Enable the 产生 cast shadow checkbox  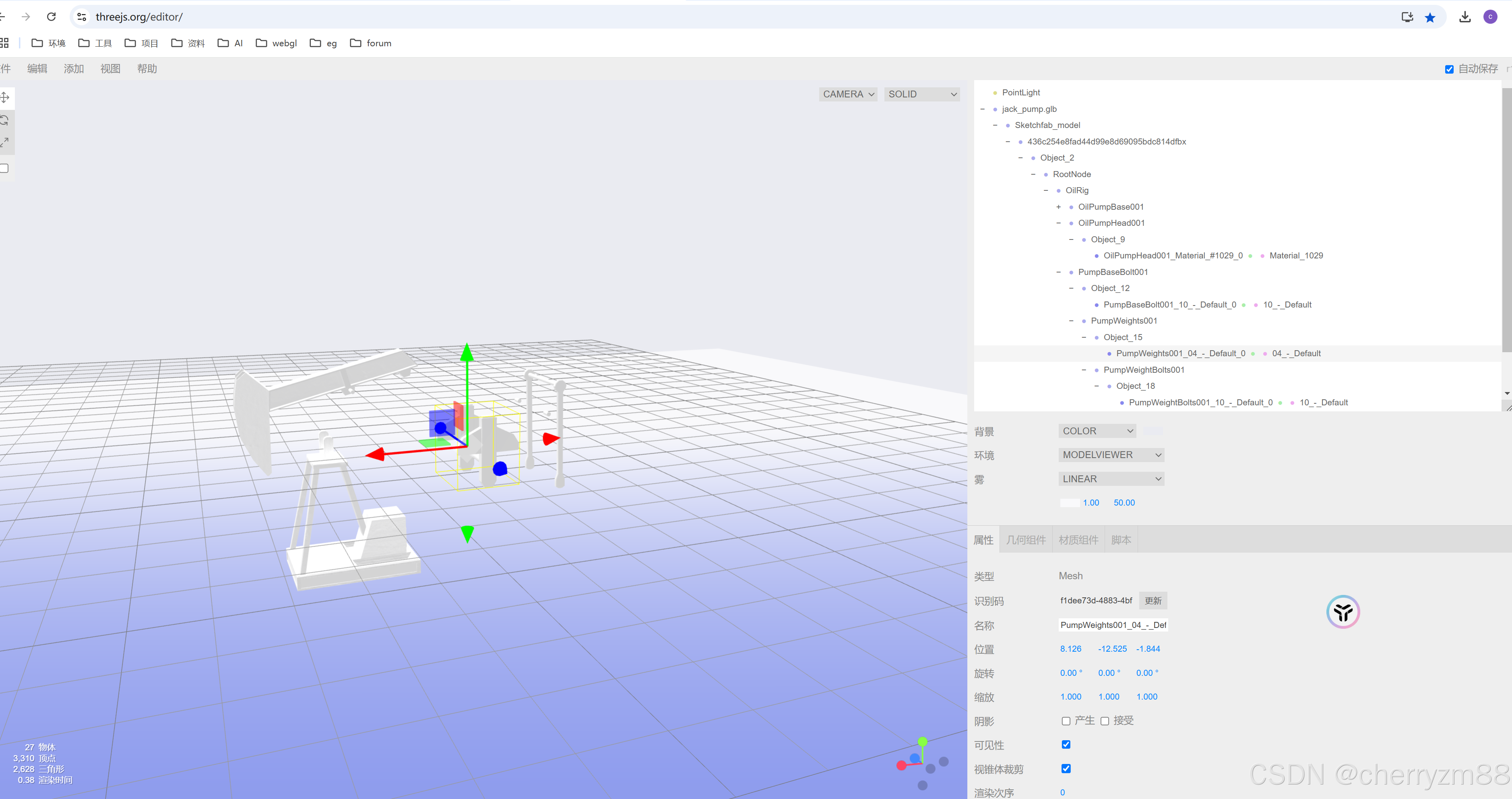click(1066, 721)
